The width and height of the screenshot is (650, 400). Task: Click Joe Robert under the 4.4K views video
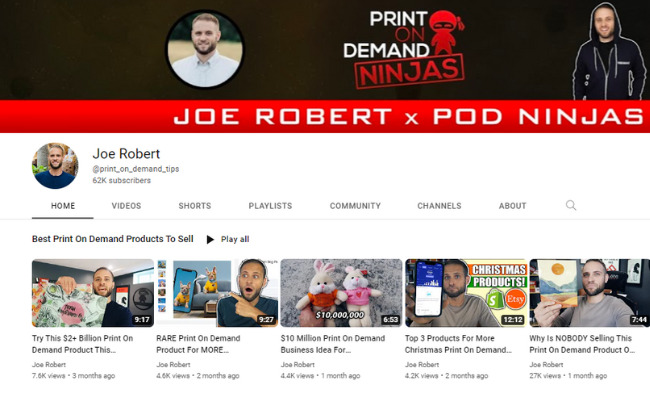tap(298, 365)
